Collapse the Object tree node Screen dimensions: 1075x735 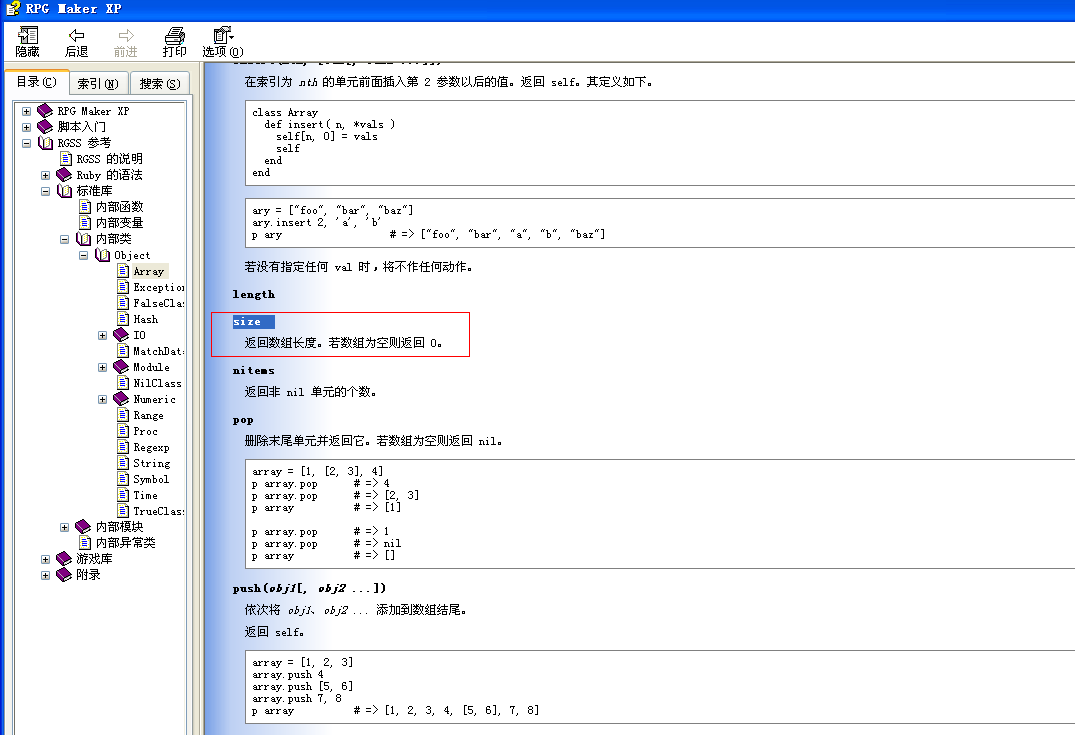(84, 255)
